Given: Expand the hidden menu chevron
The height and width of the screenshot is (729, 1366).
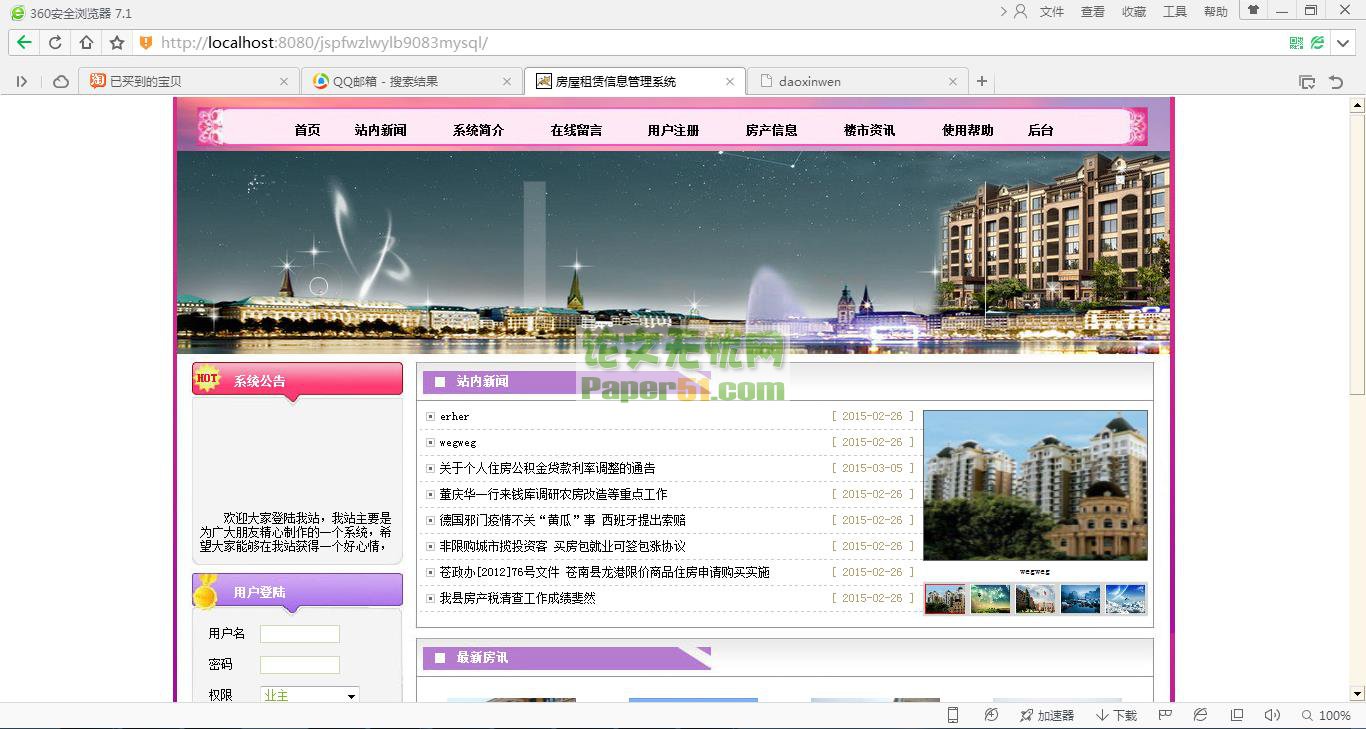Looking at the screenshot, I should (1003, 11).
